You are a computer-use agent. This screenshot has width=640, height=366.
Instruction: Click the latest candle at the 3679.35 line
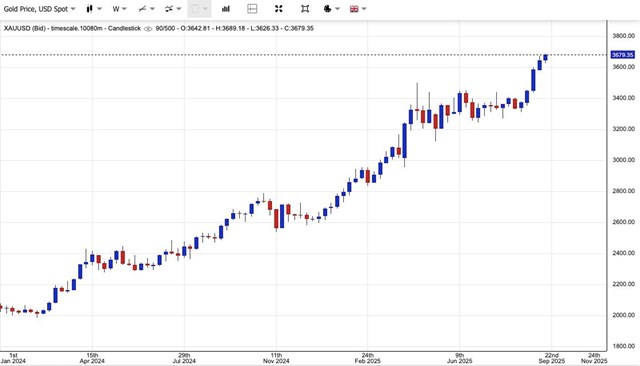tap(545, 58)
